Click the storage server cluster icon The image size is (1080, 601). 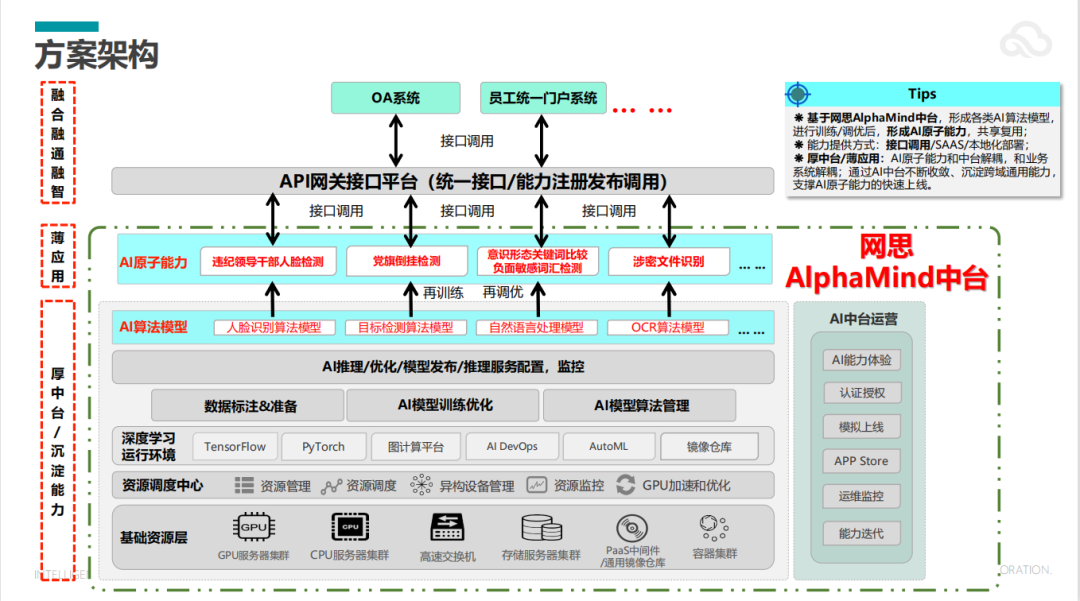click(x=540, y=528)
